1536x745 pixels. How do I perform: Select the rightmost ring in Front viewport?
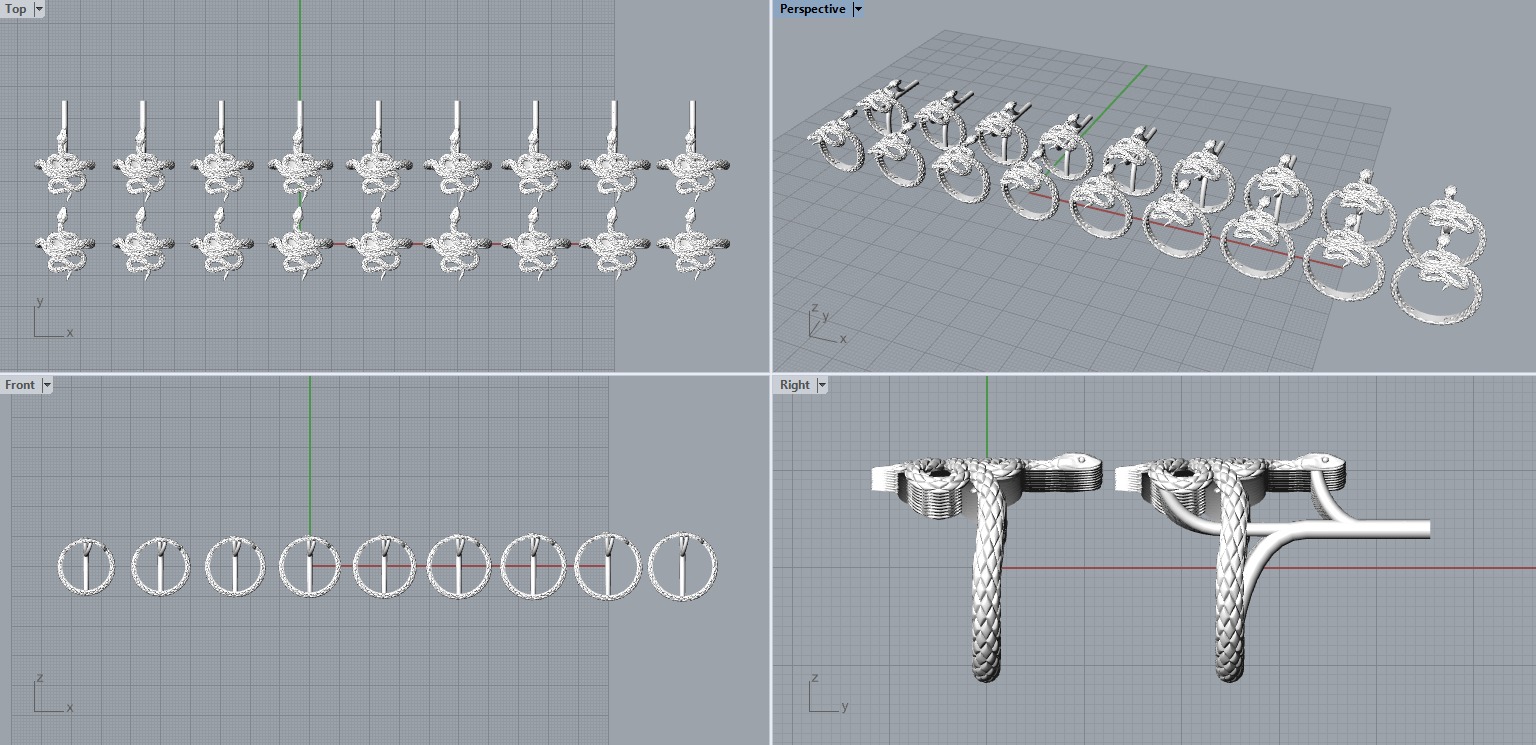coord(683,565)
